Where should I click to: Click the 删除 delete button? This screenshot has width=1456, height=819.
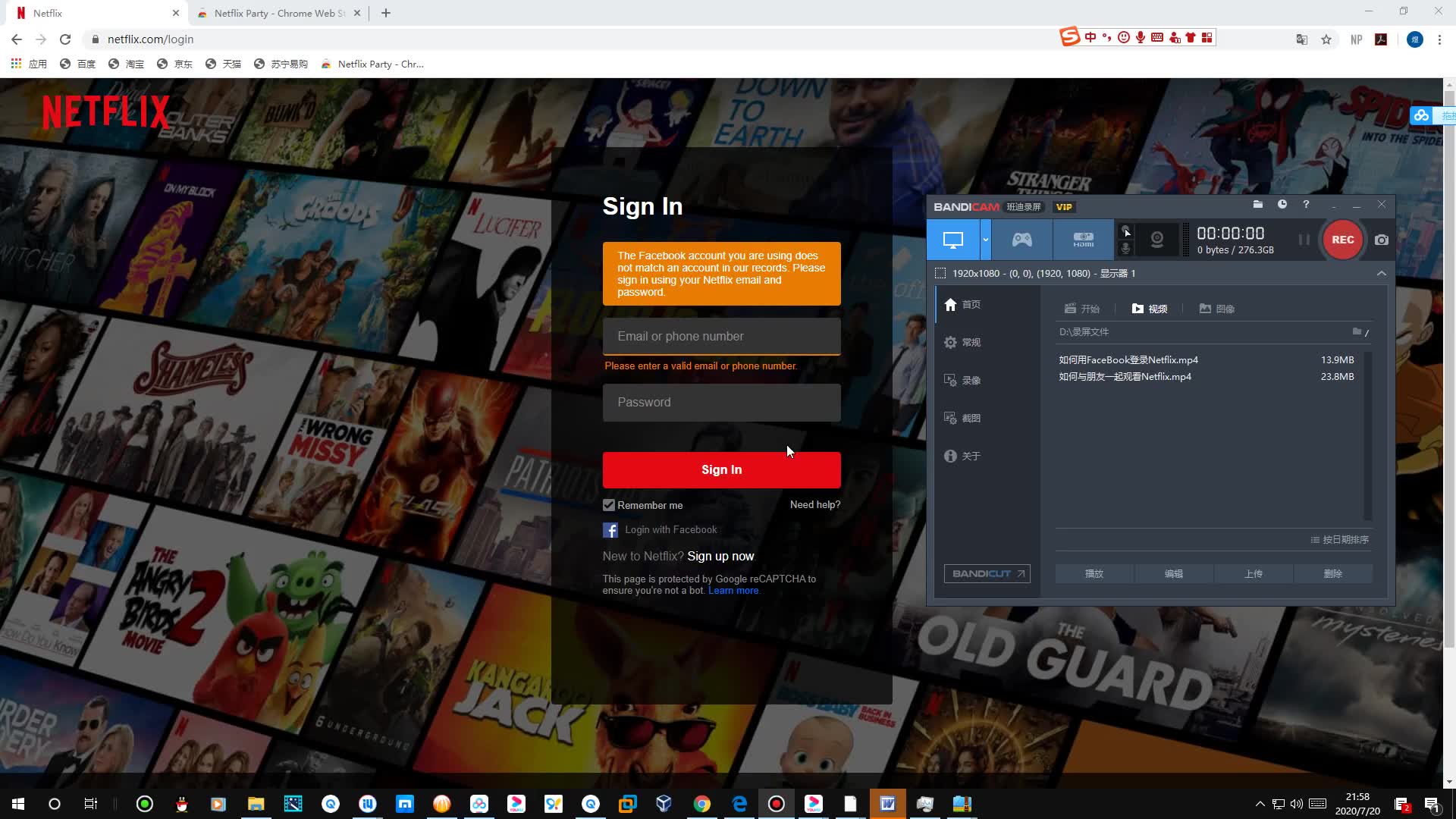click(x=1333, y=573)
